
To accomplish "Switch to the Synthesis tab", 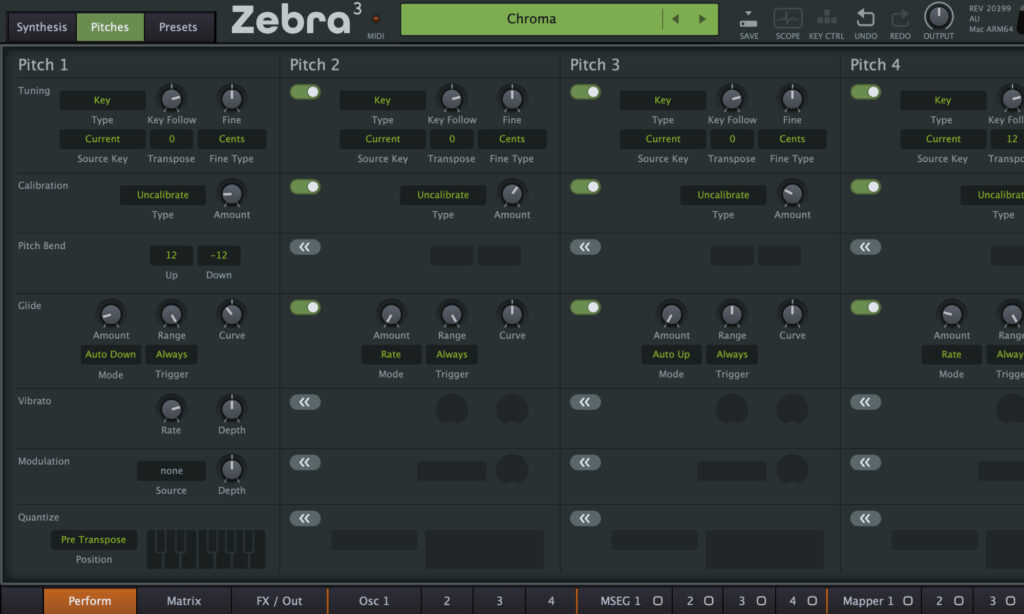I will point(42,27).
